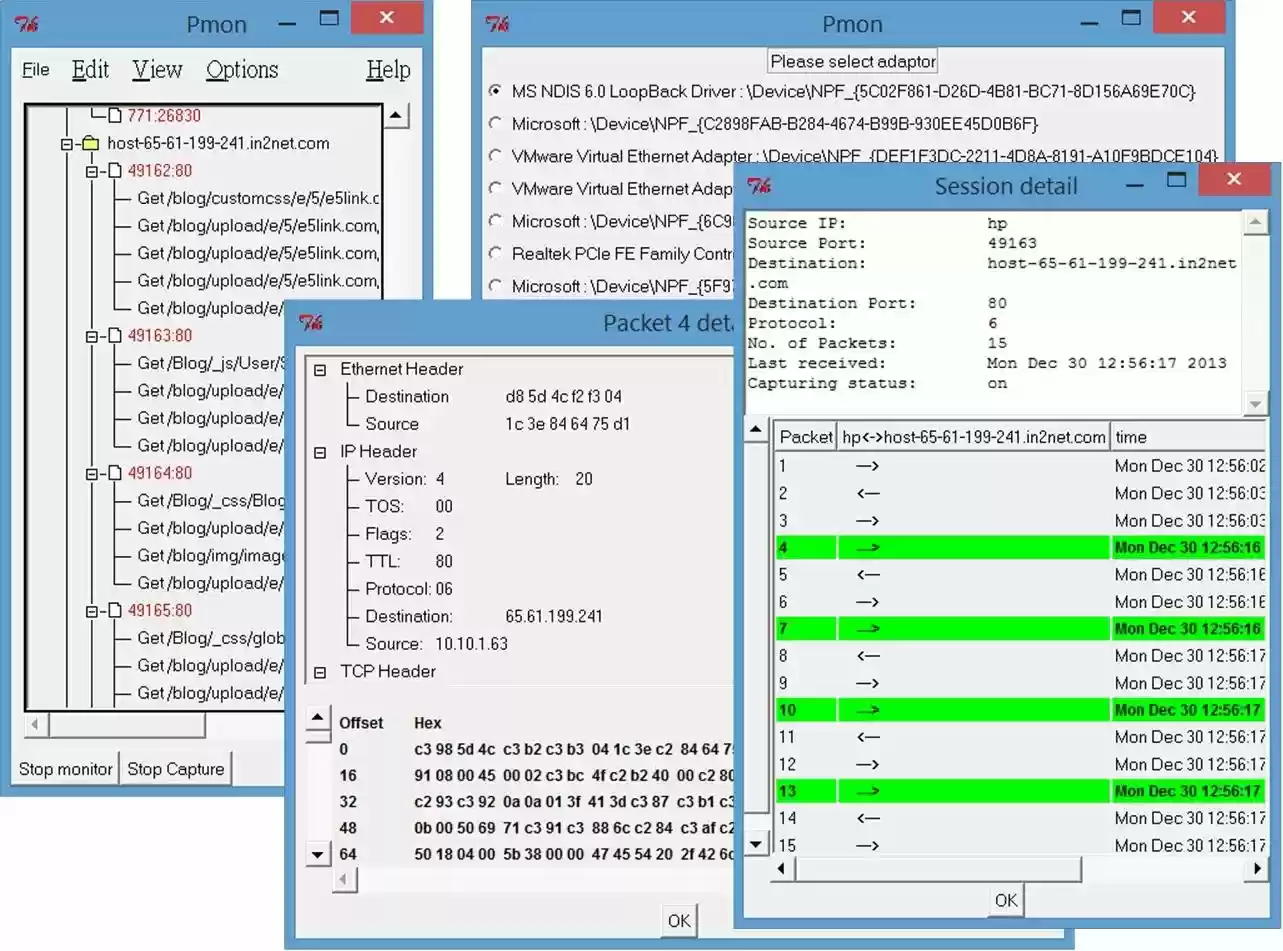Choose the MS NDIS 6.0 LoopBack Driver

pyautogui.click(x=496, y=89)
